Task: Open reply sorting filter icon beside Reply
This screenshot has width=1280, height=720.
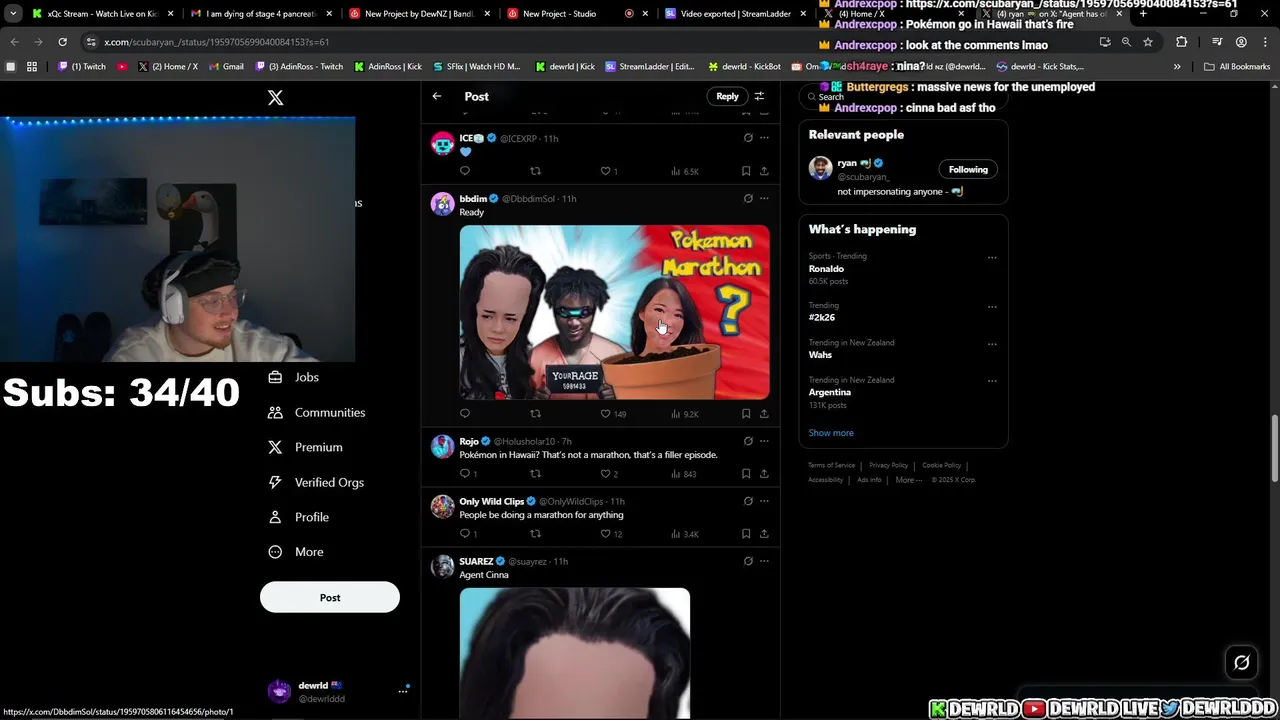Action: point(759,96)
